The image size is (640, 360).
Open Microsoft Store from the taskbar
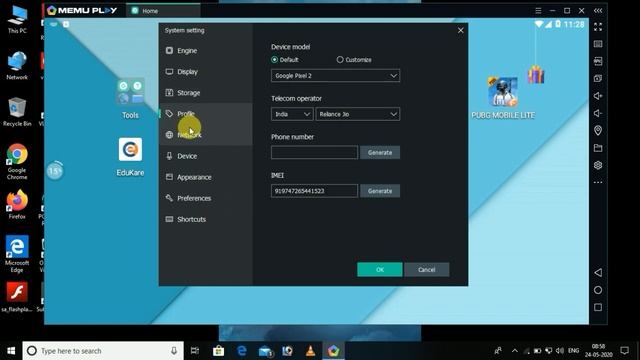click(x=218, y=351)
